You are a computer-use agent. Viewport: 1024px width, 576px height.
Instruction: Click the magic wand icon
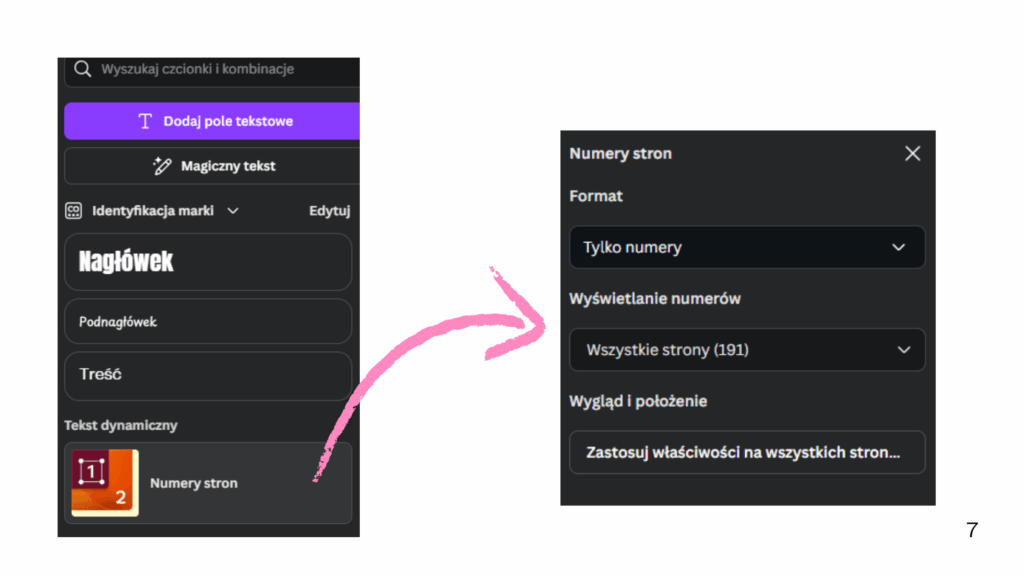(x=162, y=166)
